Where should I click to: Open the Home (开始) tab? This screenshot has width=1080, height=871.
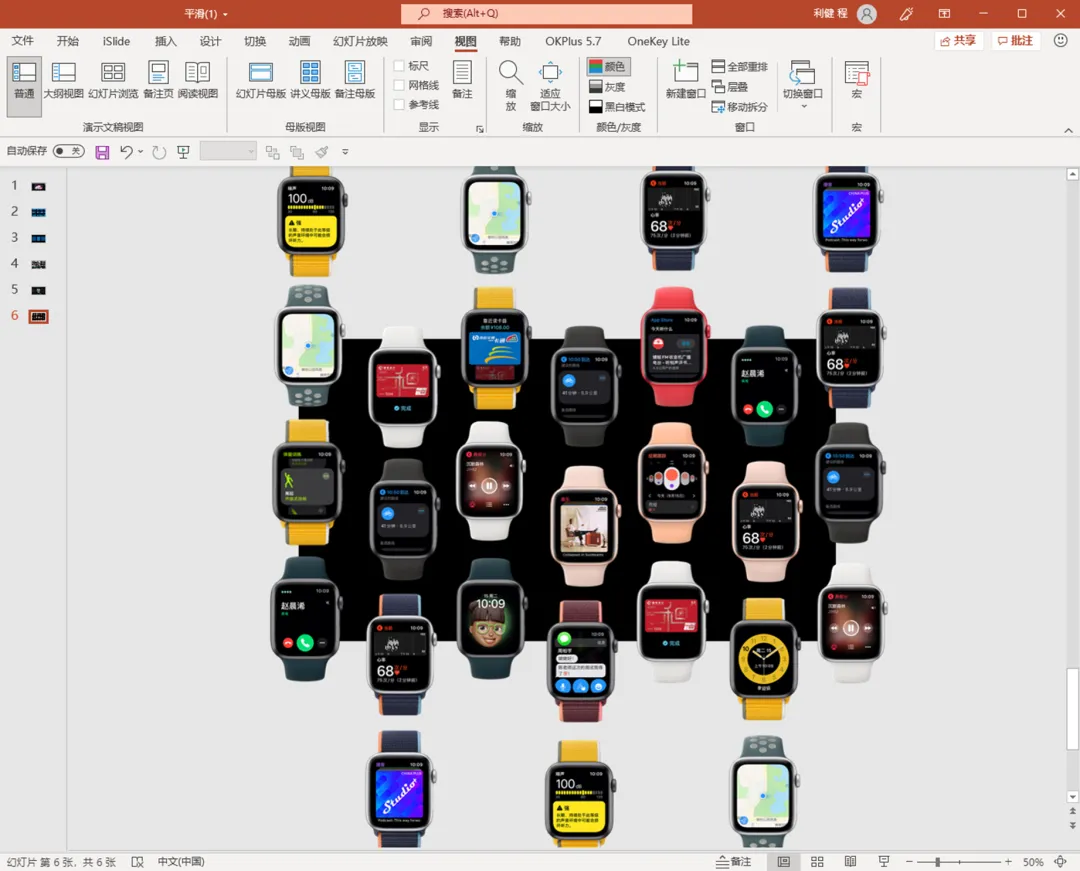(68, 41)
